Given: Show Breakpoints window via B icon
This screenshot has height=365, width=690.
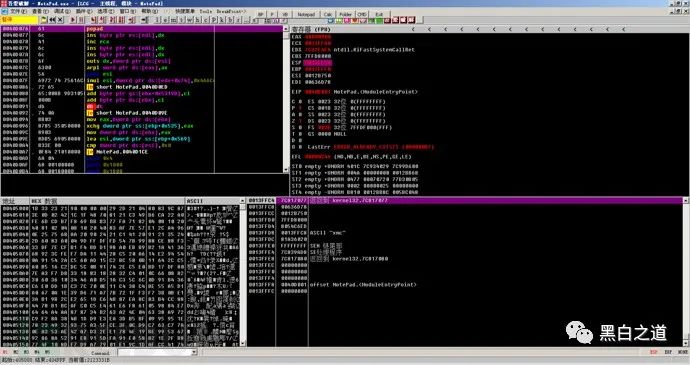Looking at the screenshot, I should point(230,20).
